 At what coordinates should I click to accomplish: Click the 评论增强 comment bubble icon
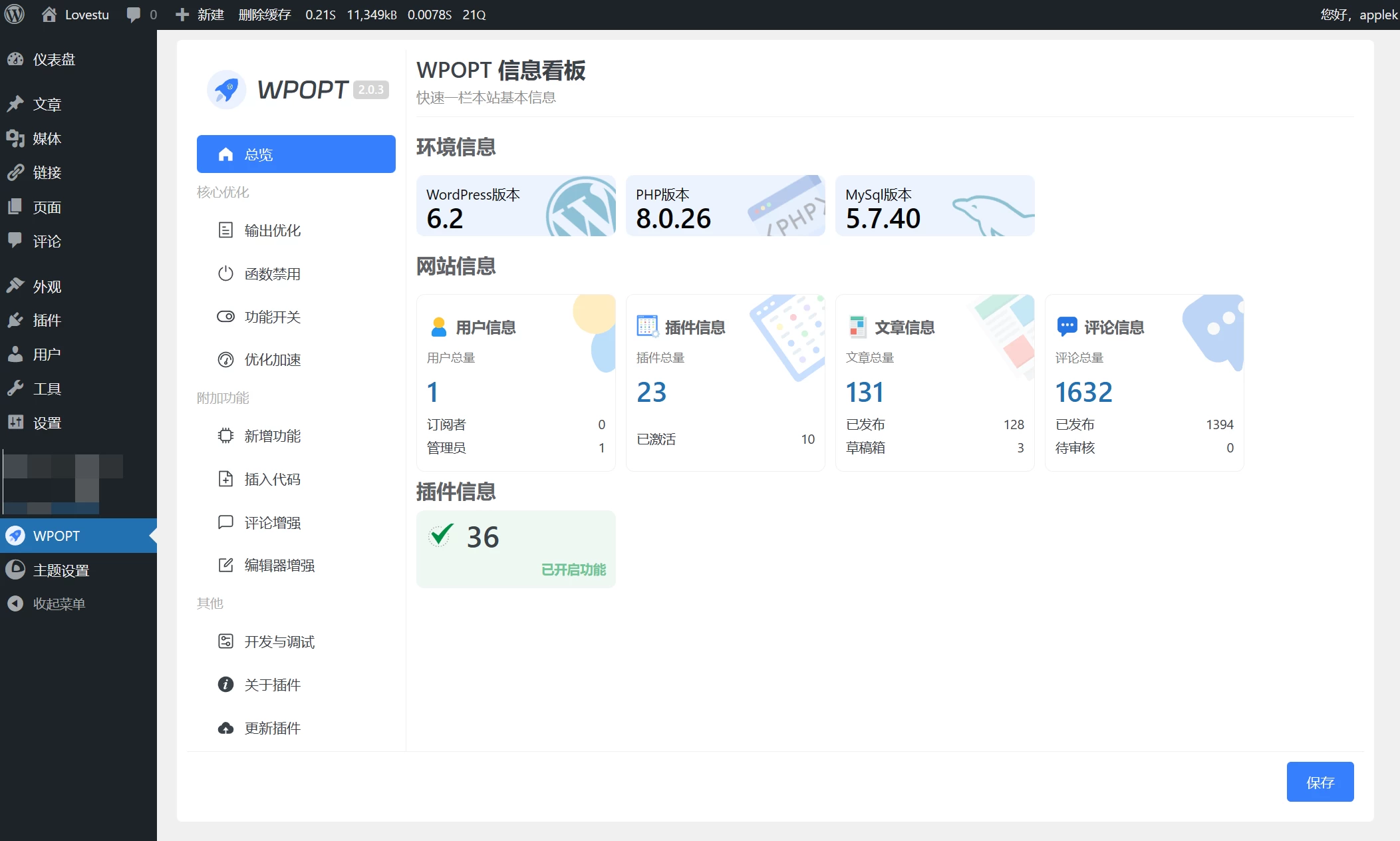click(x=225, y=522)
